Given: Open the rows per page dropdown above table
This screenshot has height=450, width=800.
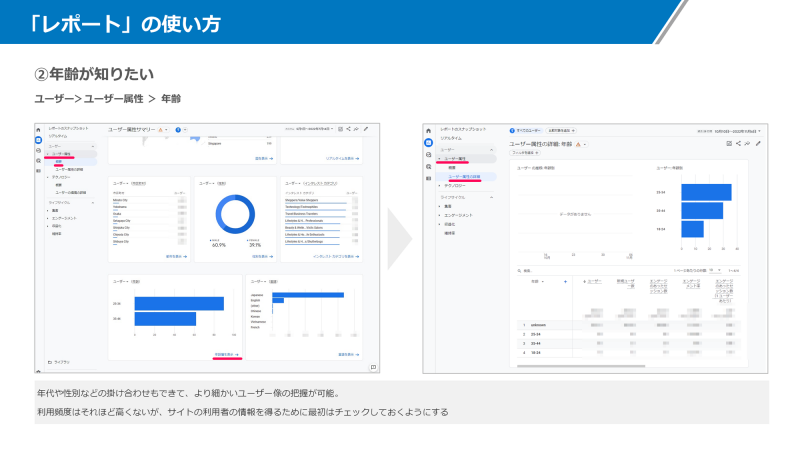Looking at the screenshot, I should pos(714,270).
